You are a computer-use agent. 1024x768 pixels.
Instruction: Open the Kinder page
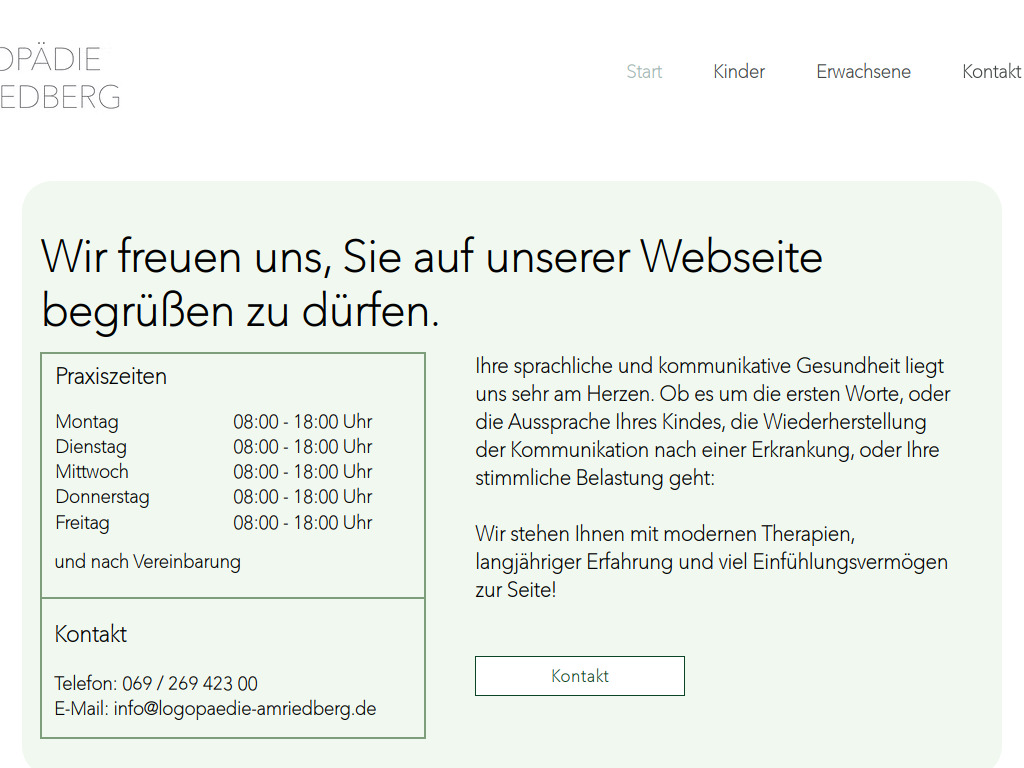[x=739, y=71]
